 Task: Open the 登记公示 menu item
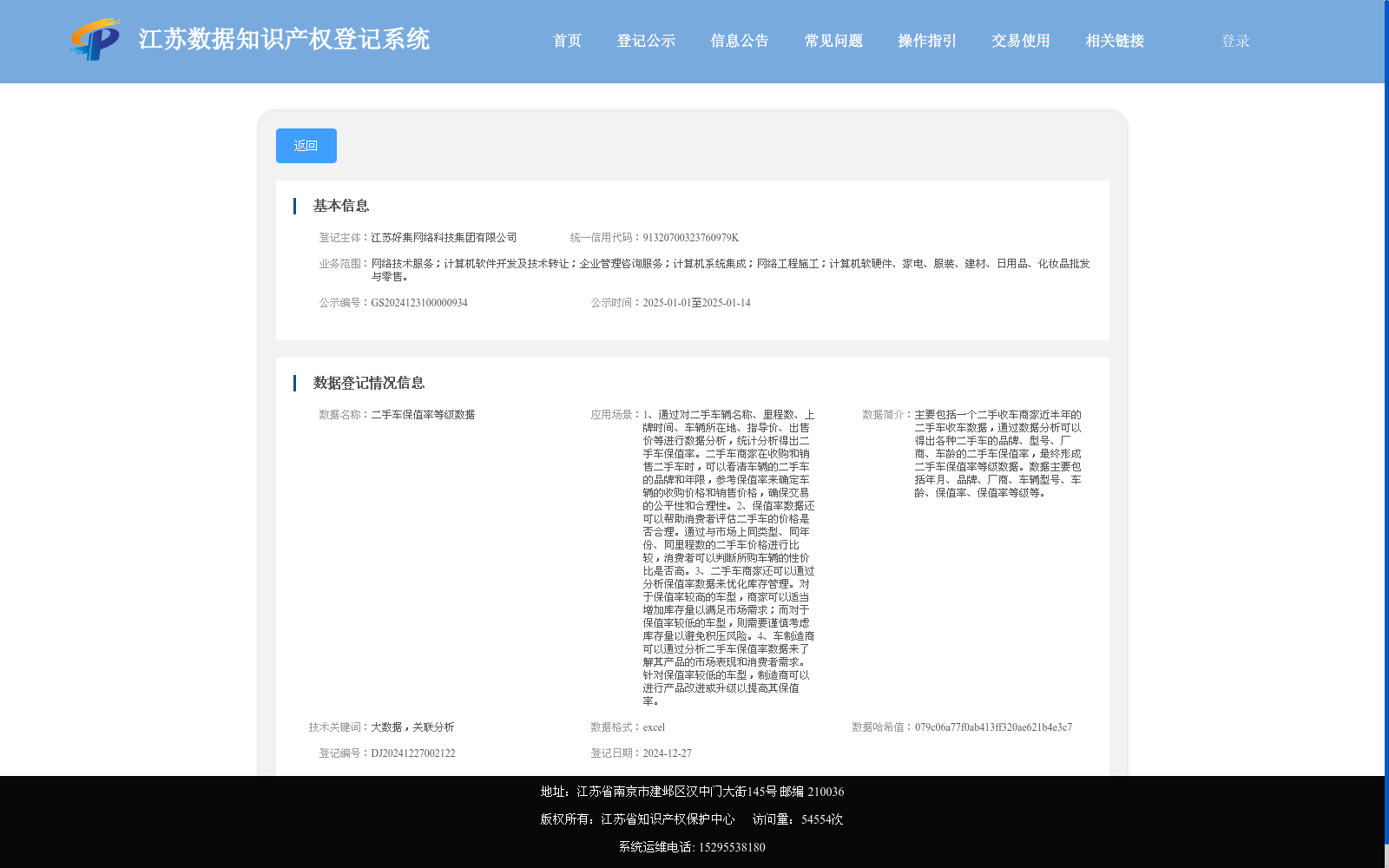[x=646, y=41]
